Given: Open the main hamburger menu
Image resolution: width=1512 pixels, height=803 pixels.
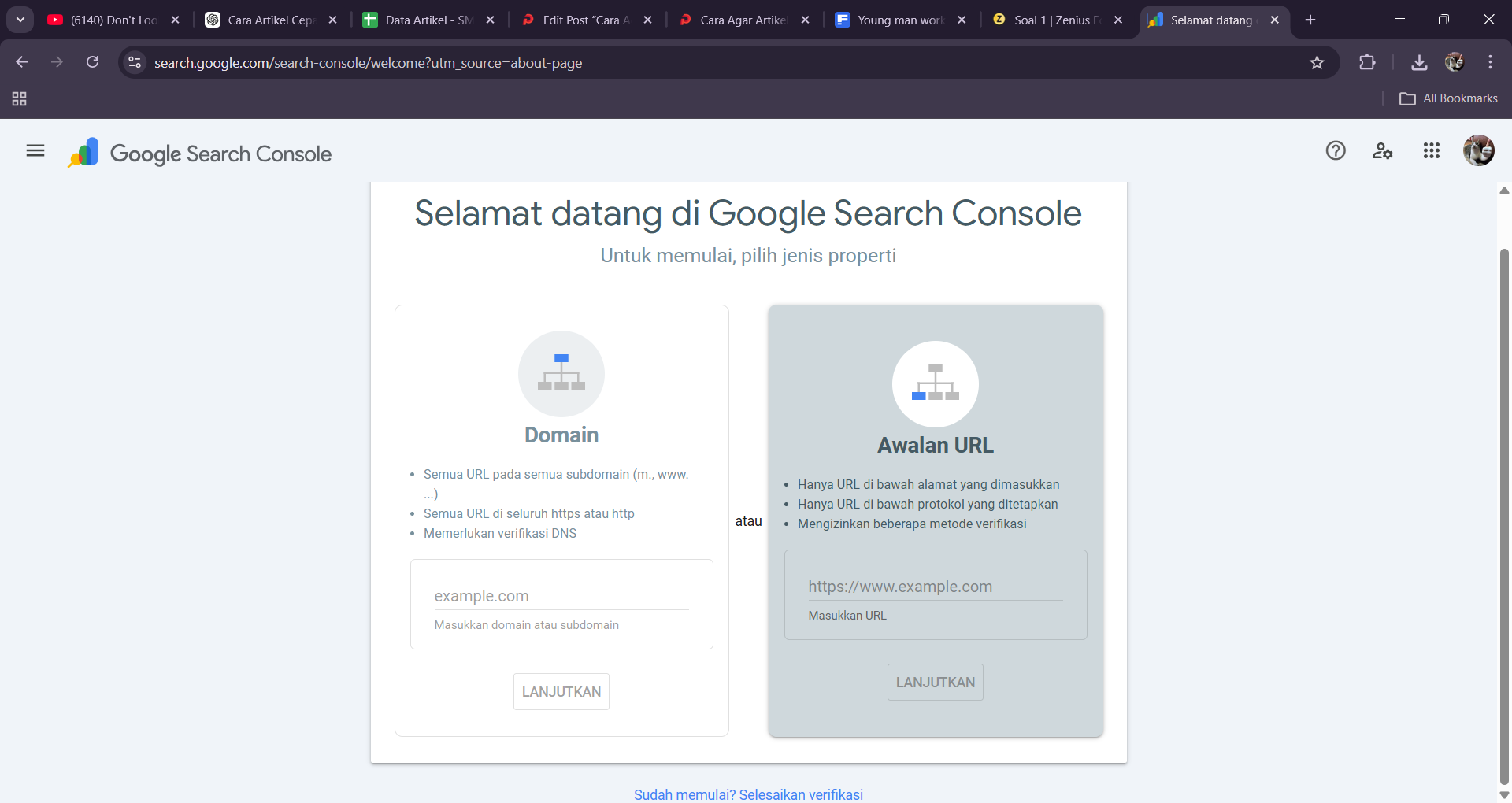Looking at the screenshot, I should (35, 150).
